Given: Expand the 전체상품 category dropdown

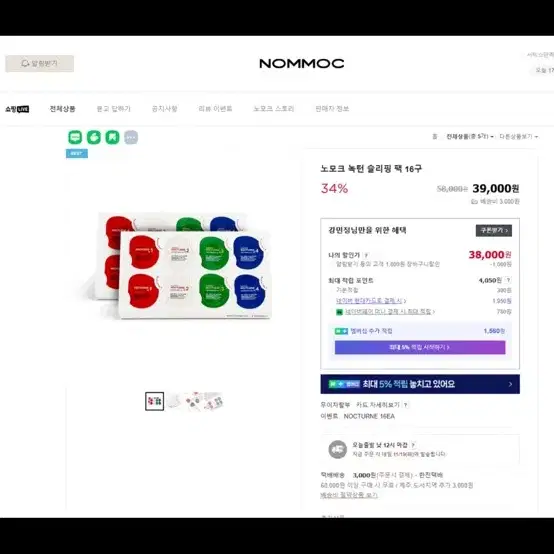Looking at the screenshot, I should tap(470, 136).
